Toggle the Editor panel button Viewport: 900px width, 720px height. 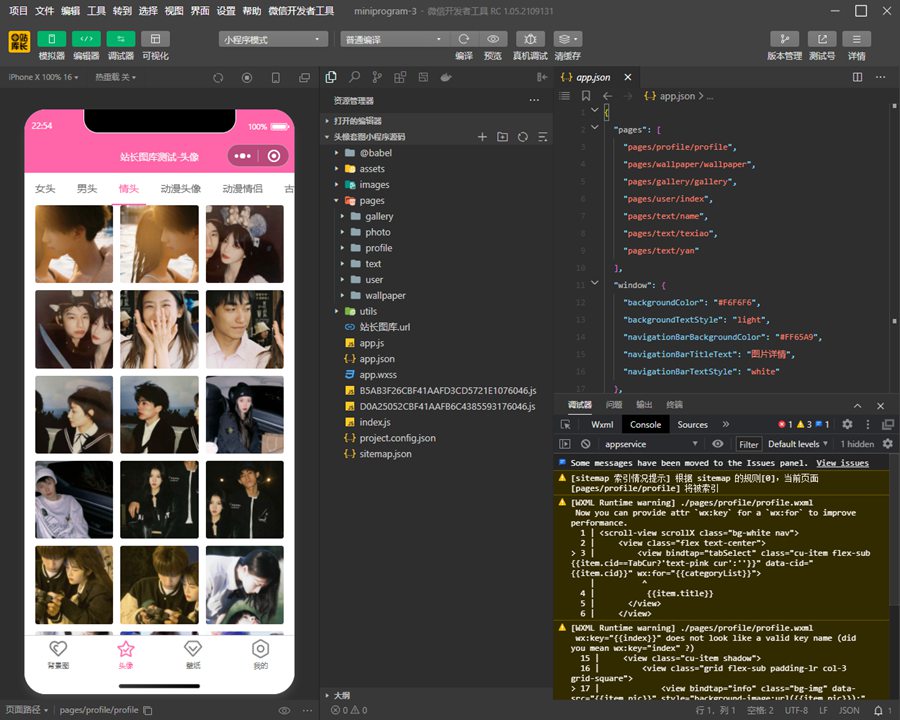86,39
